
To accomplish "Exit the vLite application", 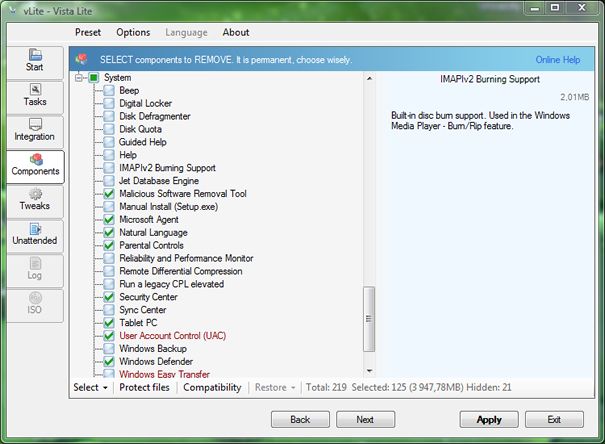I will (x=554, y=419).
